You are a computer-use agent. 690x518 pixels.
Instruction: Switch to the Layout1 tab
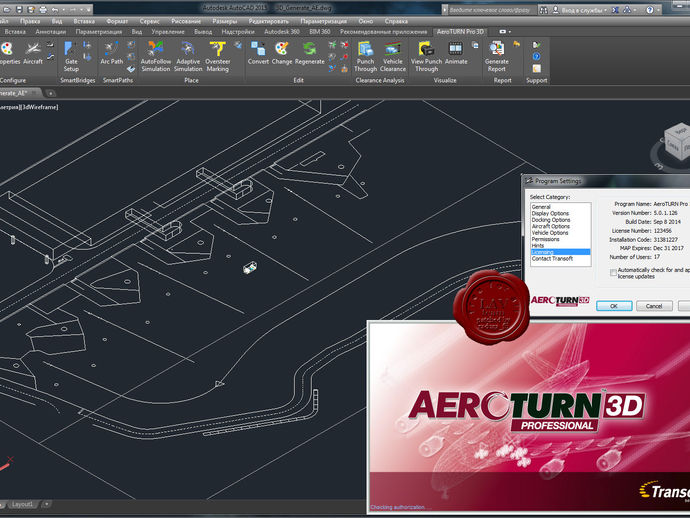point(23,504)
